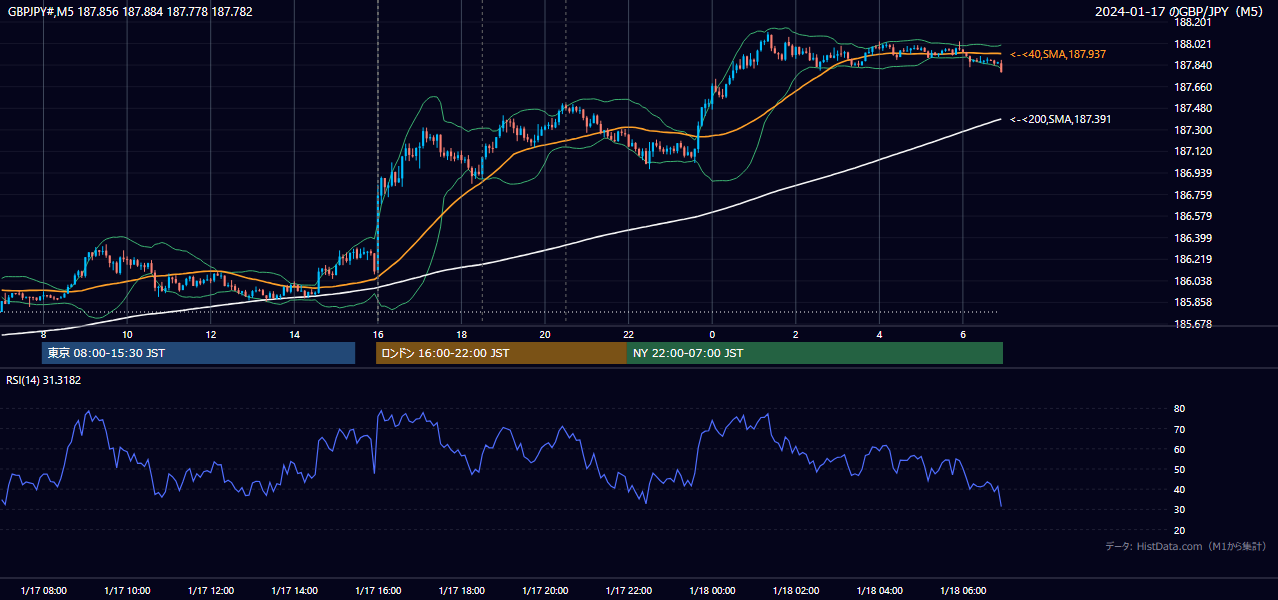Click the 187.840 price axis label

click(x=1193, y=65)
